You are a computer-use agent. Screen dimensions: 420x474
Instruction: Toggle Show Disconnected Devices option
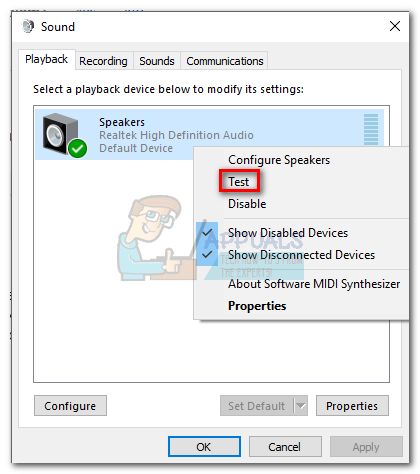(301, 255)
